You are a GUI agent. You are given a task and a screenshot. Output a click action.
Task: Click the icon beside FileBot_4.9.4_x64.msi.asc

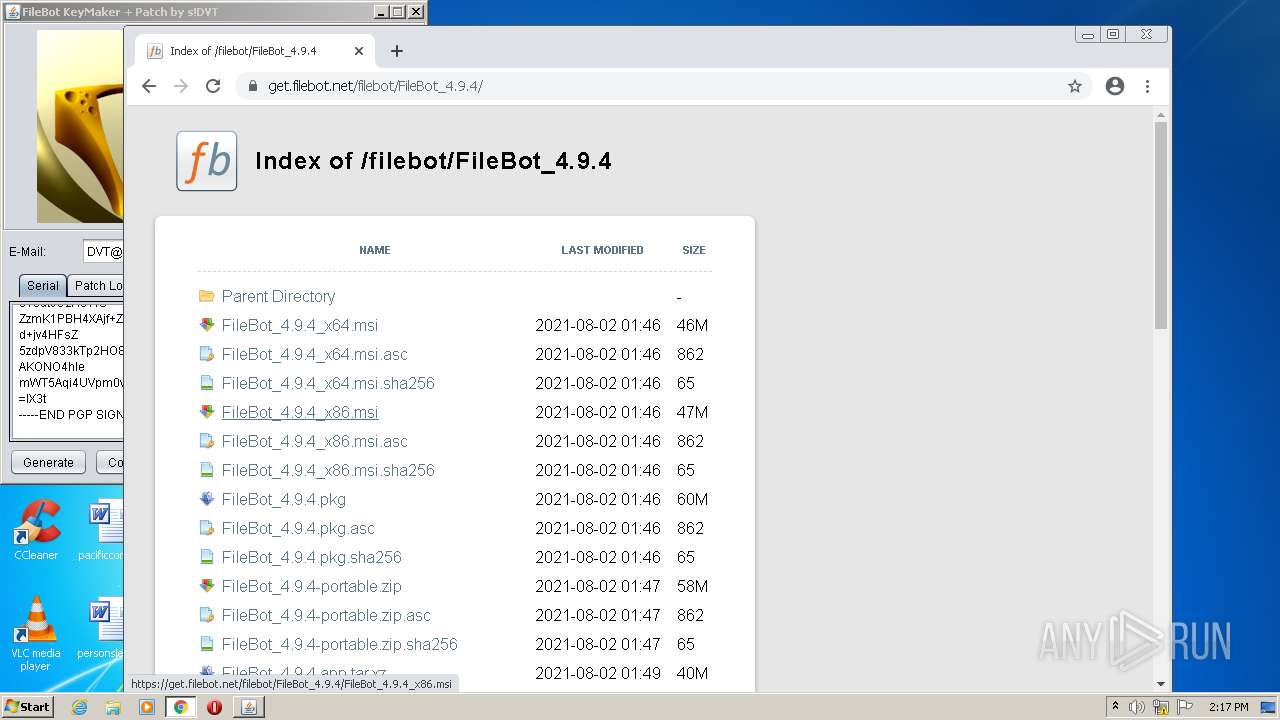click(207, 354)
